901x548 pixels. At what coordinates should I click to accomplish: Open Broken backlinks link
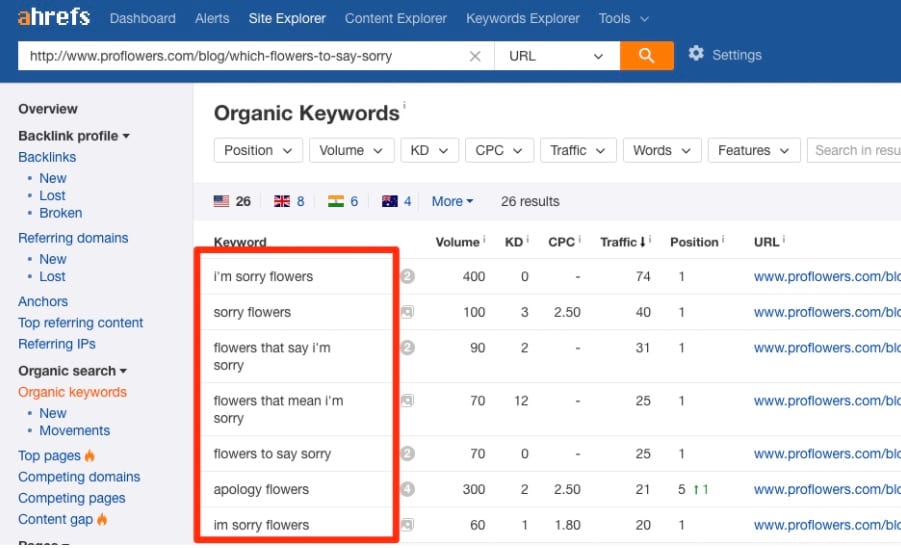[x=60, y=213]
